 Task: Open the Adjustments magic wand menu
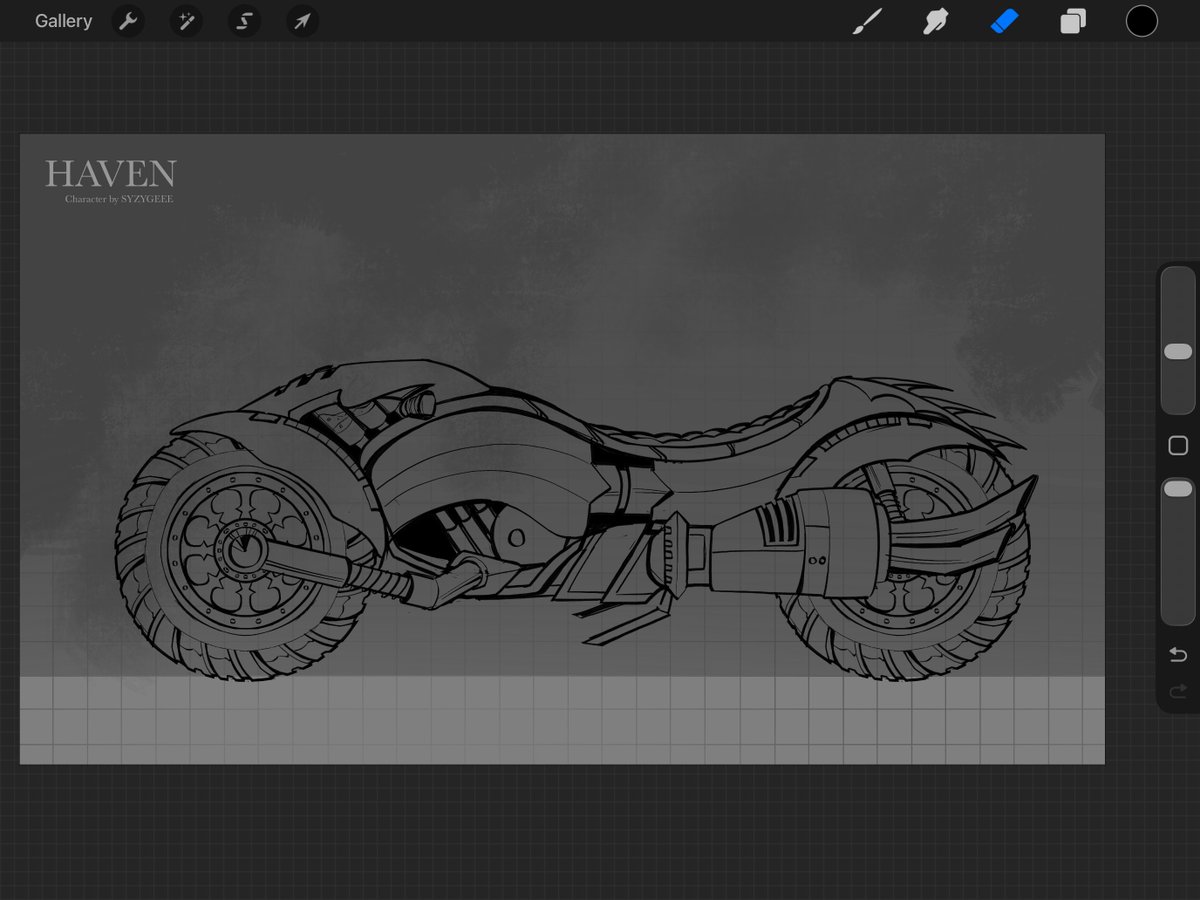pos(186,21)
